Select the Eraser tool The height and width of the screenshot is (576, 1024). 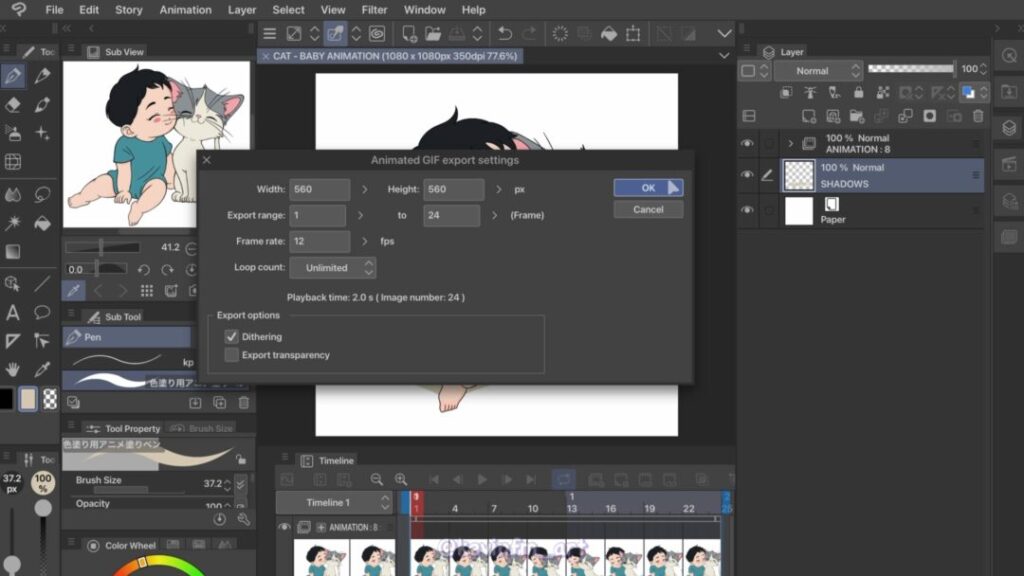tap(13, 104)
